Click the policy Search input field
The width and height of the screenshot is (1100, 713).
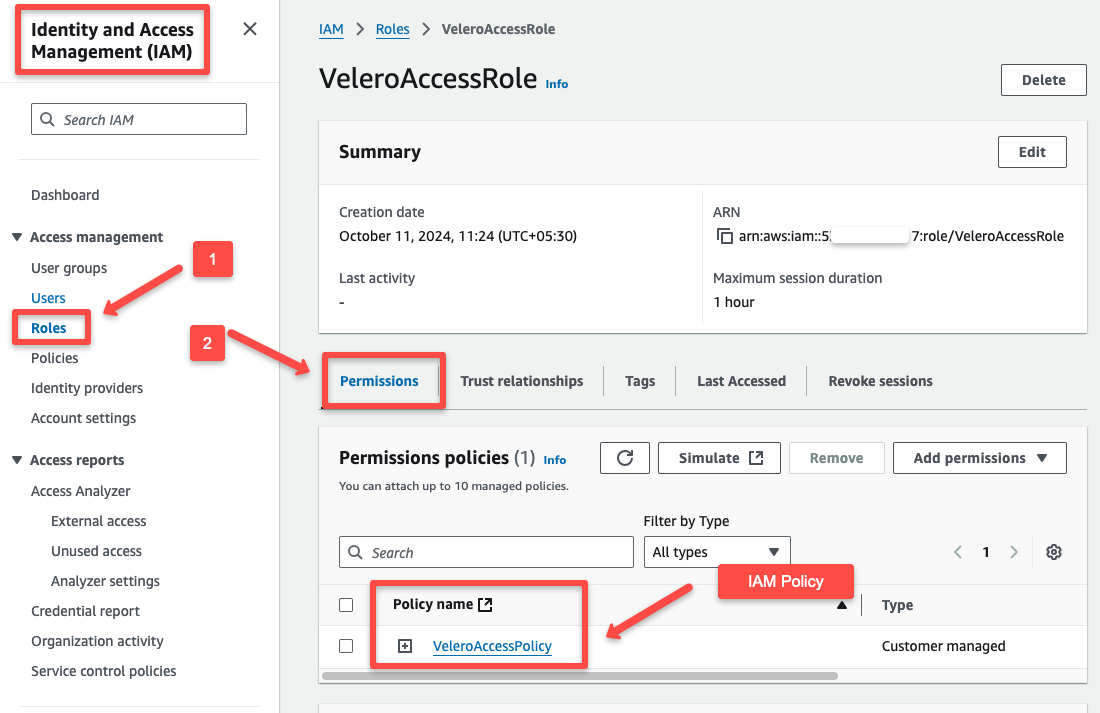(x=486, y=551)
